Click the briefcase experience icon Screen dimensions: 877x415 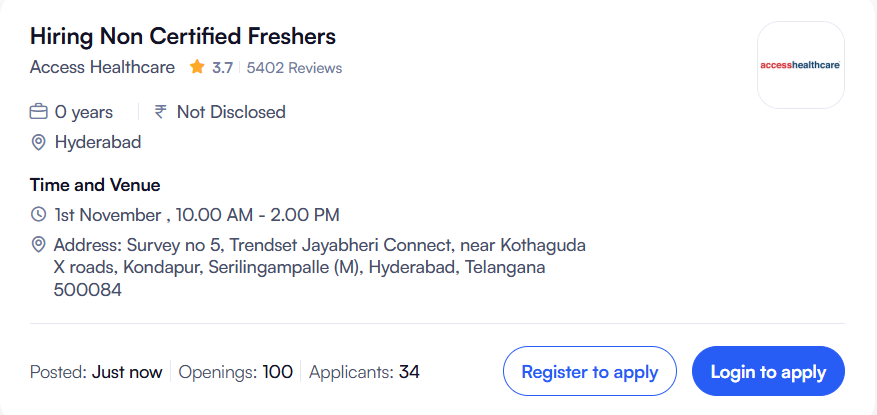point(39,112)
